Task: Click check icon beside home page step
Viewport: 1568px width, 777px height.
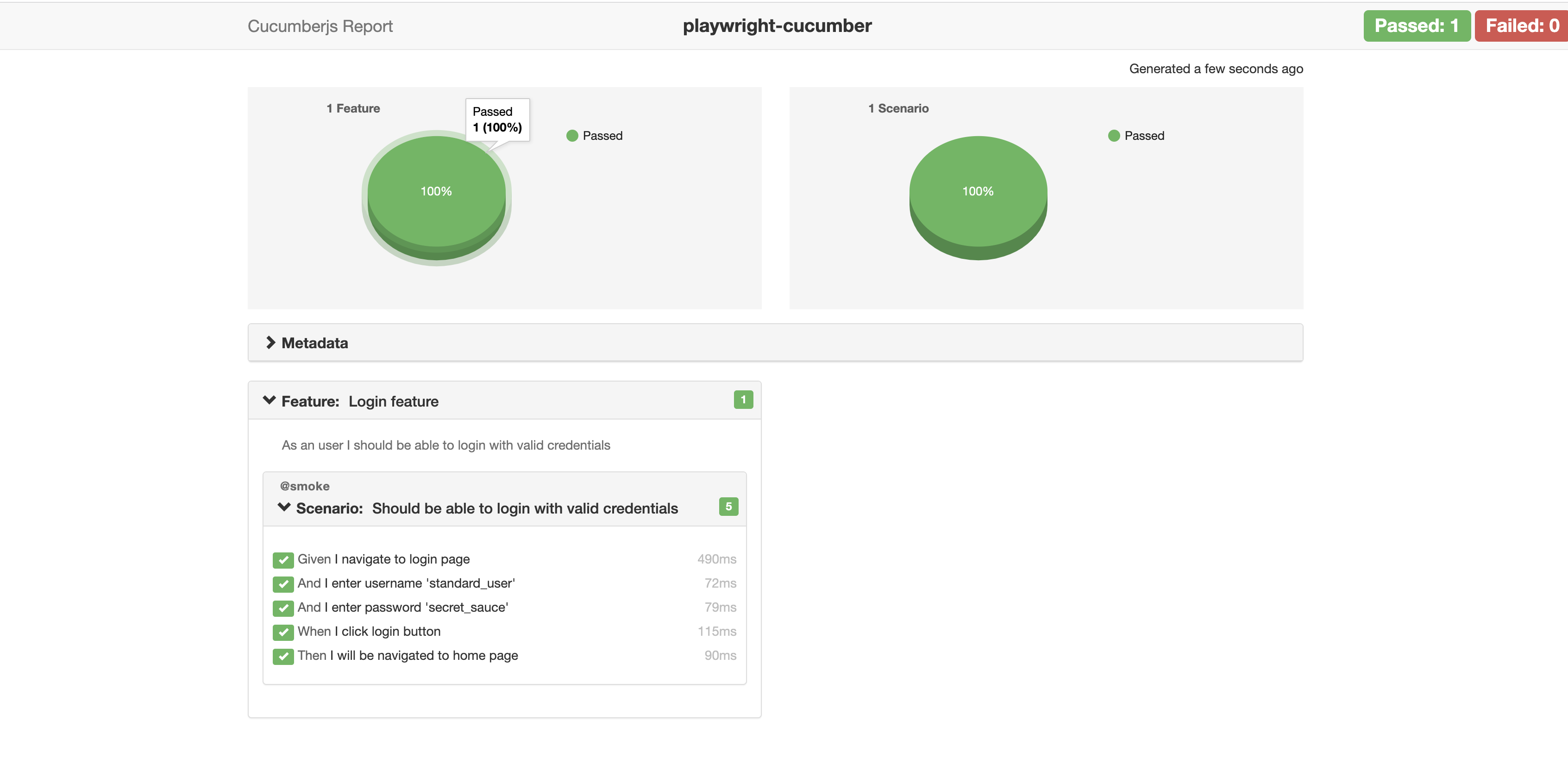Action: pyautogui.click(x=283, y=656)
